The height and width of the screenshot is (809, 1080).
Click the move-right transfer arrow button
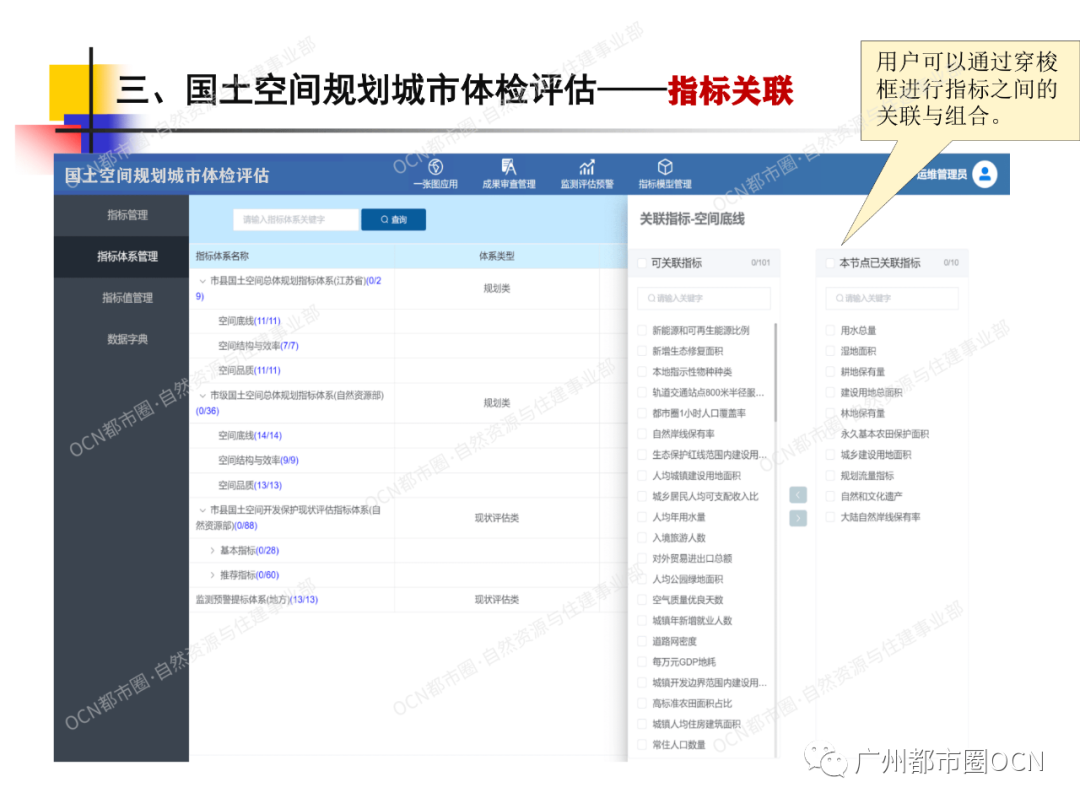point(798,518)
